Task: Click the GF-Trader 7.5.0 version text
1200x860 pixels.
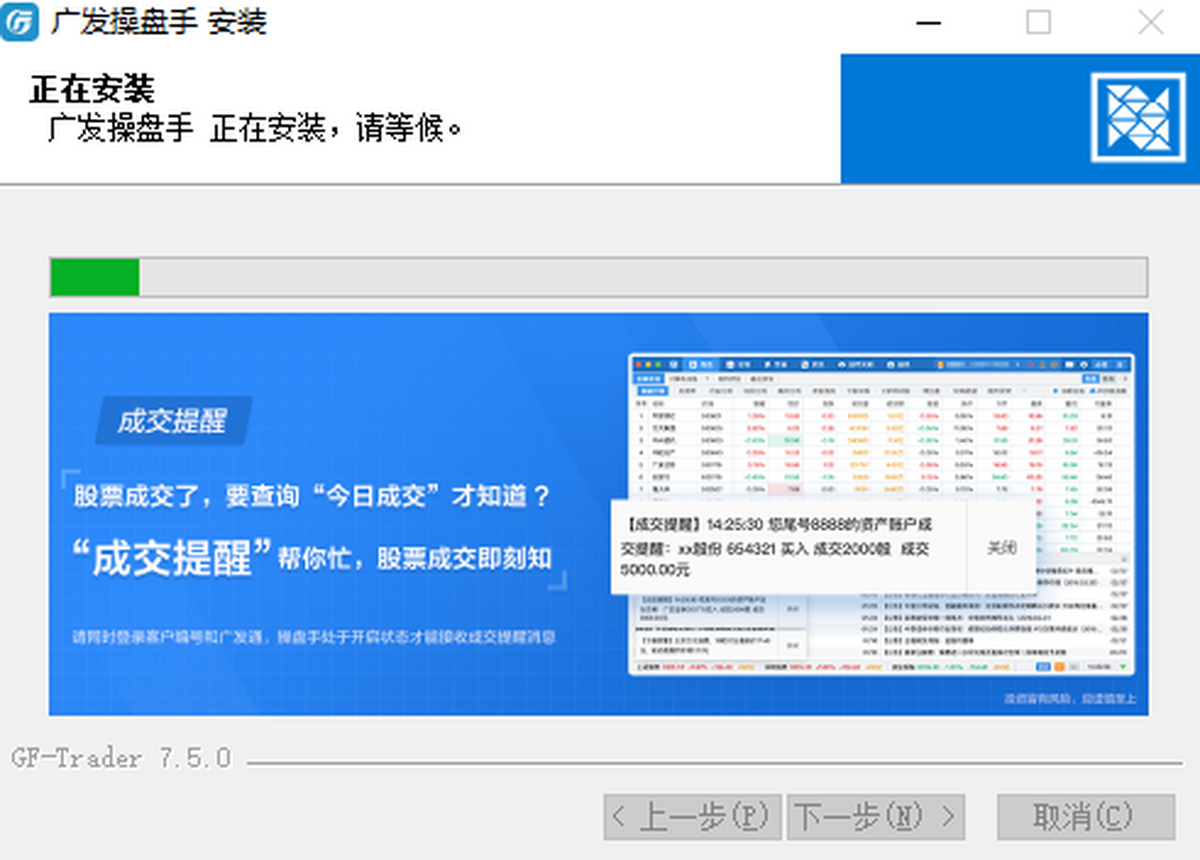Action: [x=121, y=758]
